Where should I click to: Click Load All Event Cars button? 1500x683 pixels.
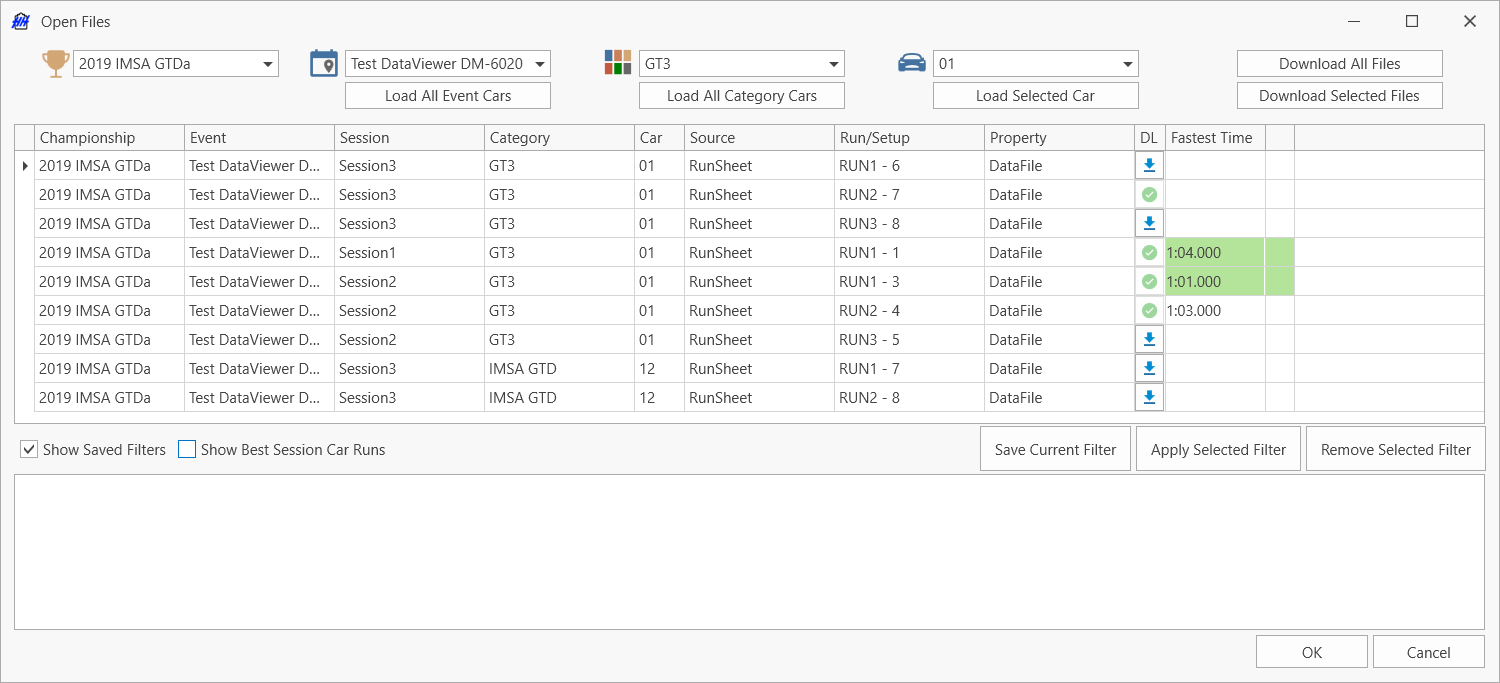(x=448, y=96)
